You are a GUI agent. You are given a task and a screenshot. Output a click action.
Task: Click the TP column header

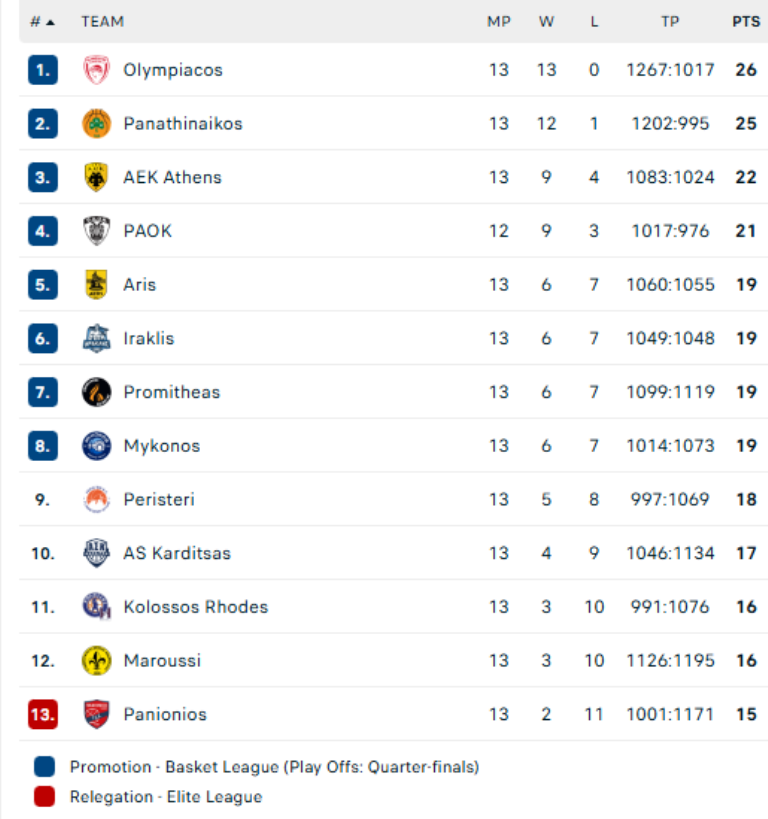pos(670,21)
